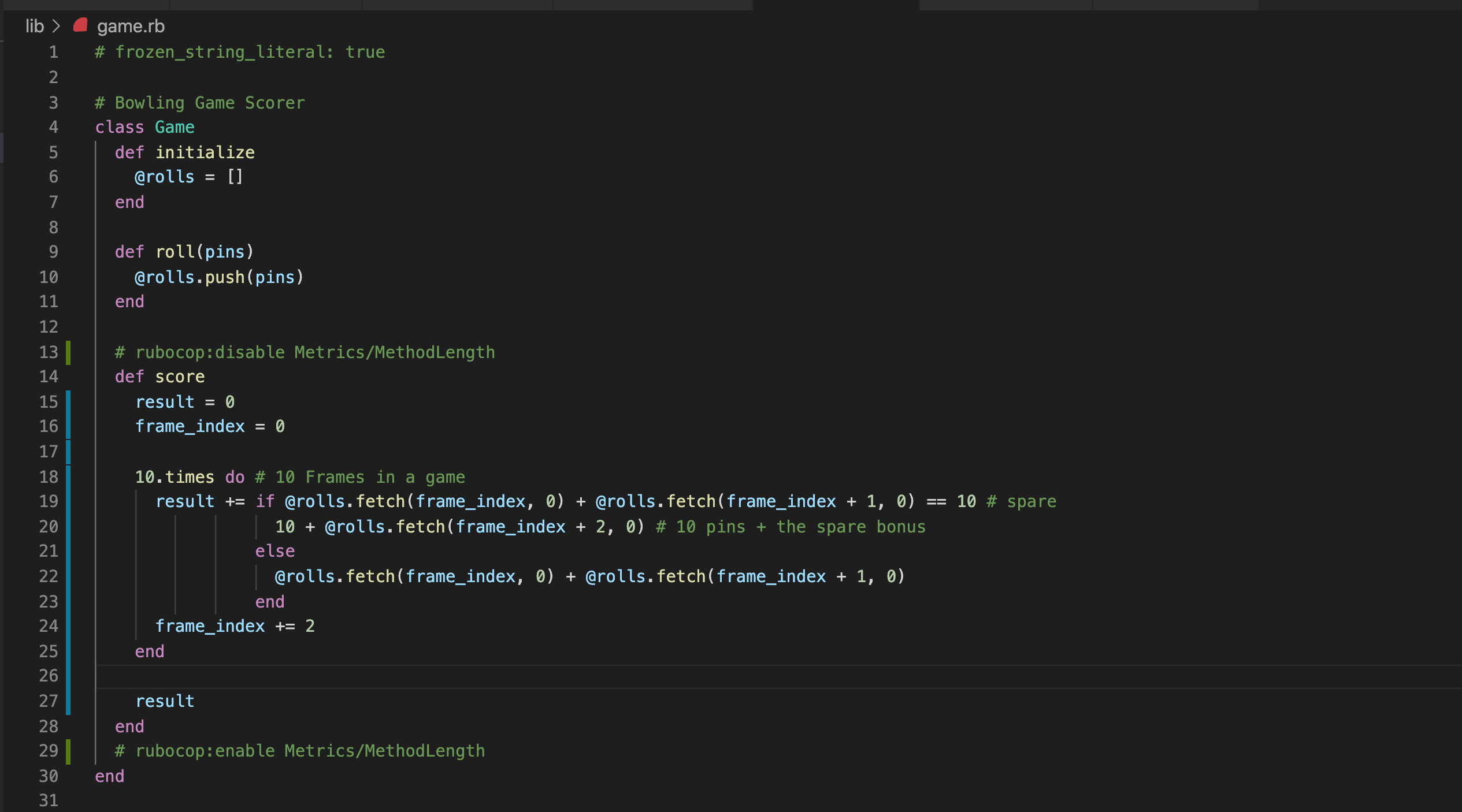This screenshot has height=812, width=1462.
Task: Open the lib breadcrumb dropdown
Action: [34, 26]
